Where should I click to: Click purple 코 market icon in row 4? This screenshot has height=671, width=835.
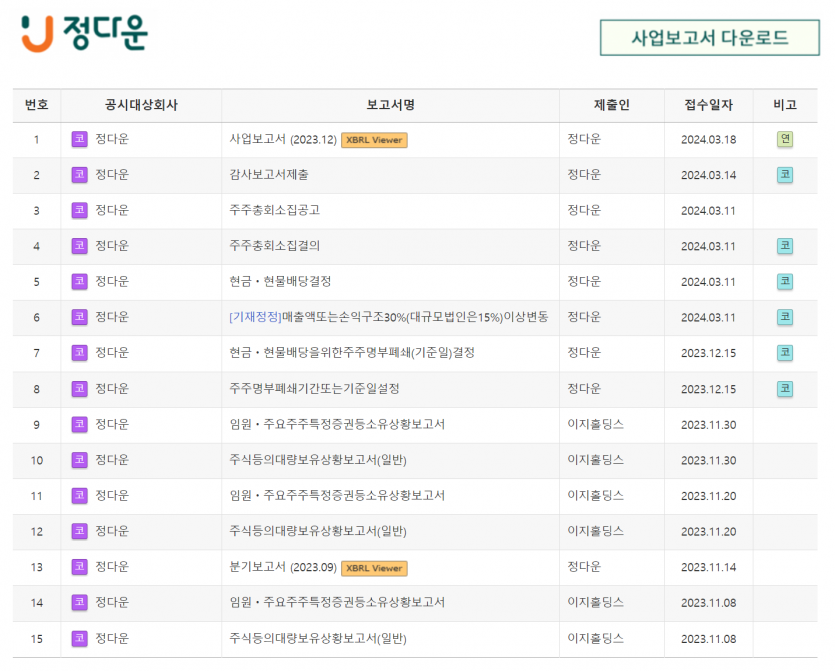coord(79,246)
